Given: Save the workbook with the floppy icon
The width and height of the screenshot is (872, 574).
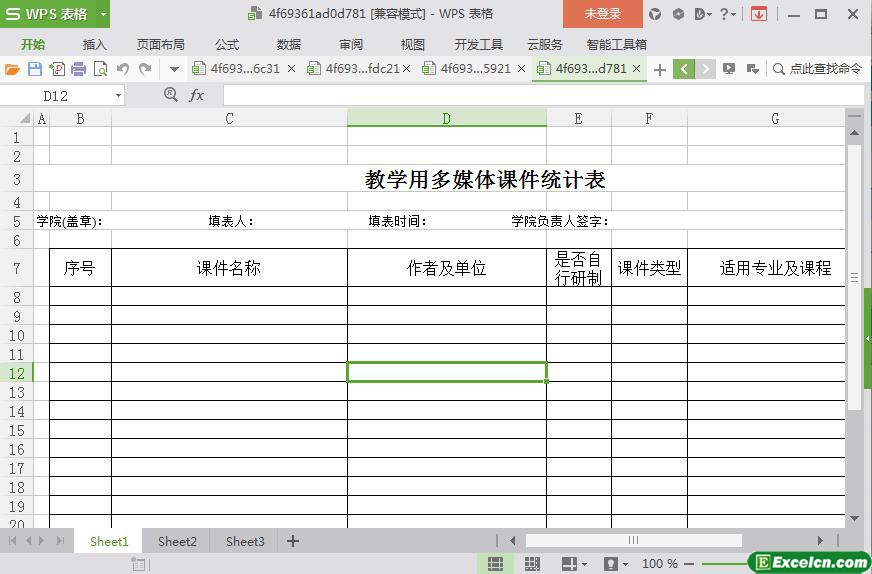Looking at the screenshot, I should coord(34,69).
